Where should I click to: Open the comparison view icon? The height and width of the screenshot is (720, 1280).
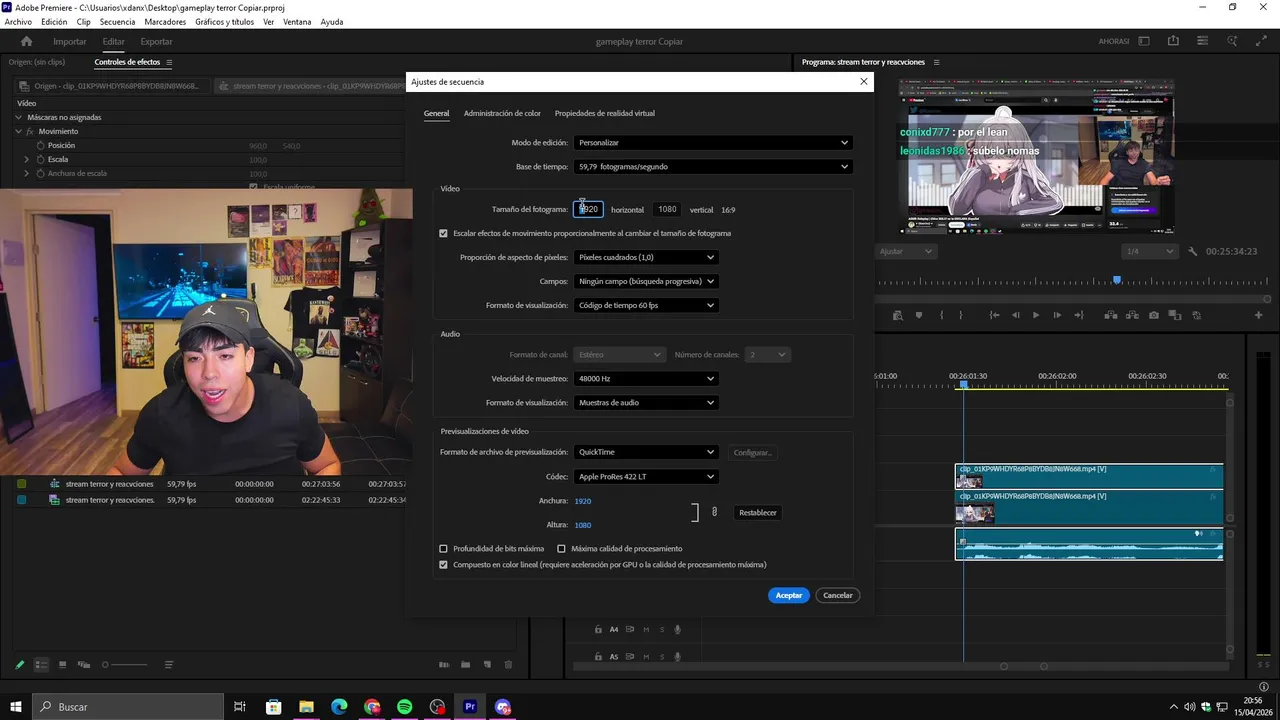click(x=1175, y=315)
